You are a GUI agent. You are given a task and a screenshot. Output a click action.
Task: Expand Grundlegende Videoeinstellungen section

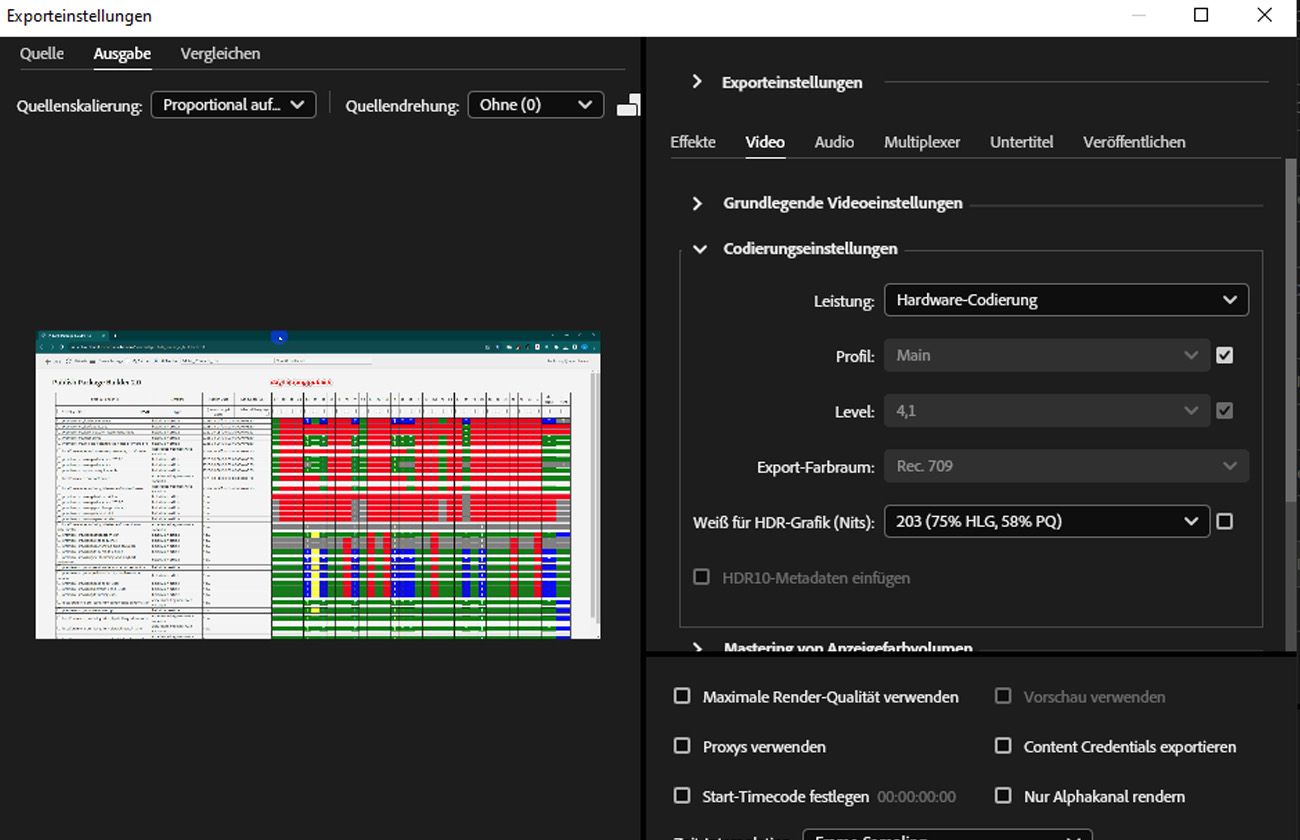pyautogui.click(x=698, y=203)
